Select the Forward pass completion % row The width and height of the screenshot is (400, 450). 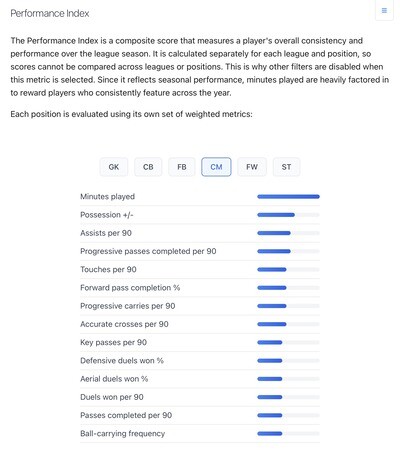(200, 288)
